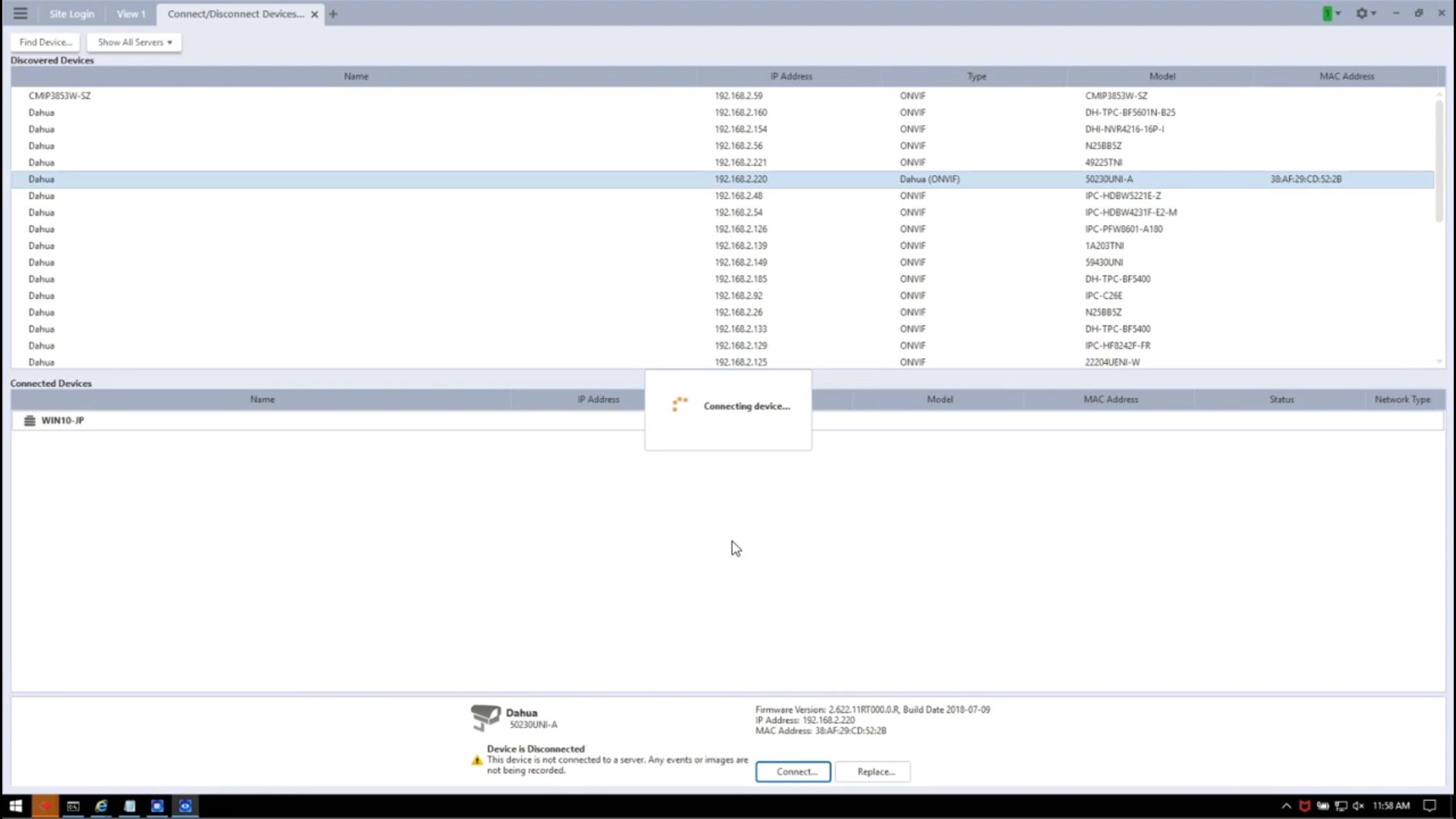Show hidden system tray icons
Viewport: 1456px width, 819px height.
point(1286,806)
